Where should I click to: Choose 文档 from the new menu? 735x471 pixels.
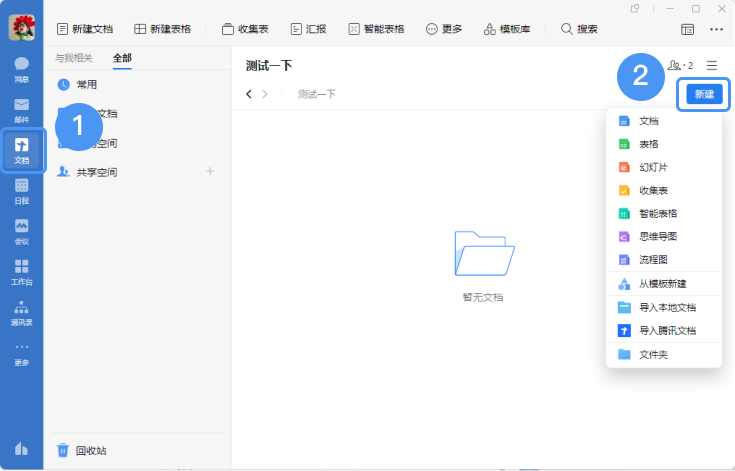tap(664, 121)
